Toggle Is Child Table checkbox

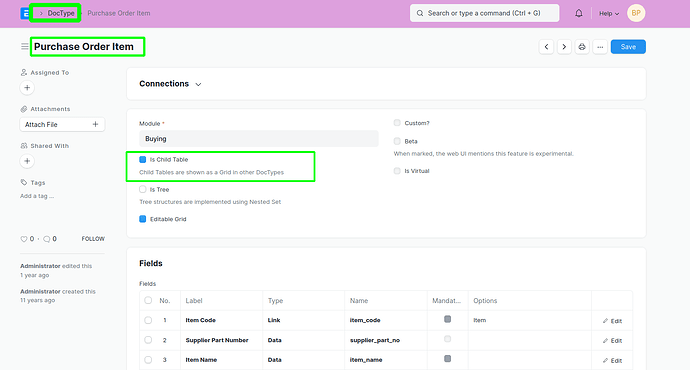click(x=143, y=159)
